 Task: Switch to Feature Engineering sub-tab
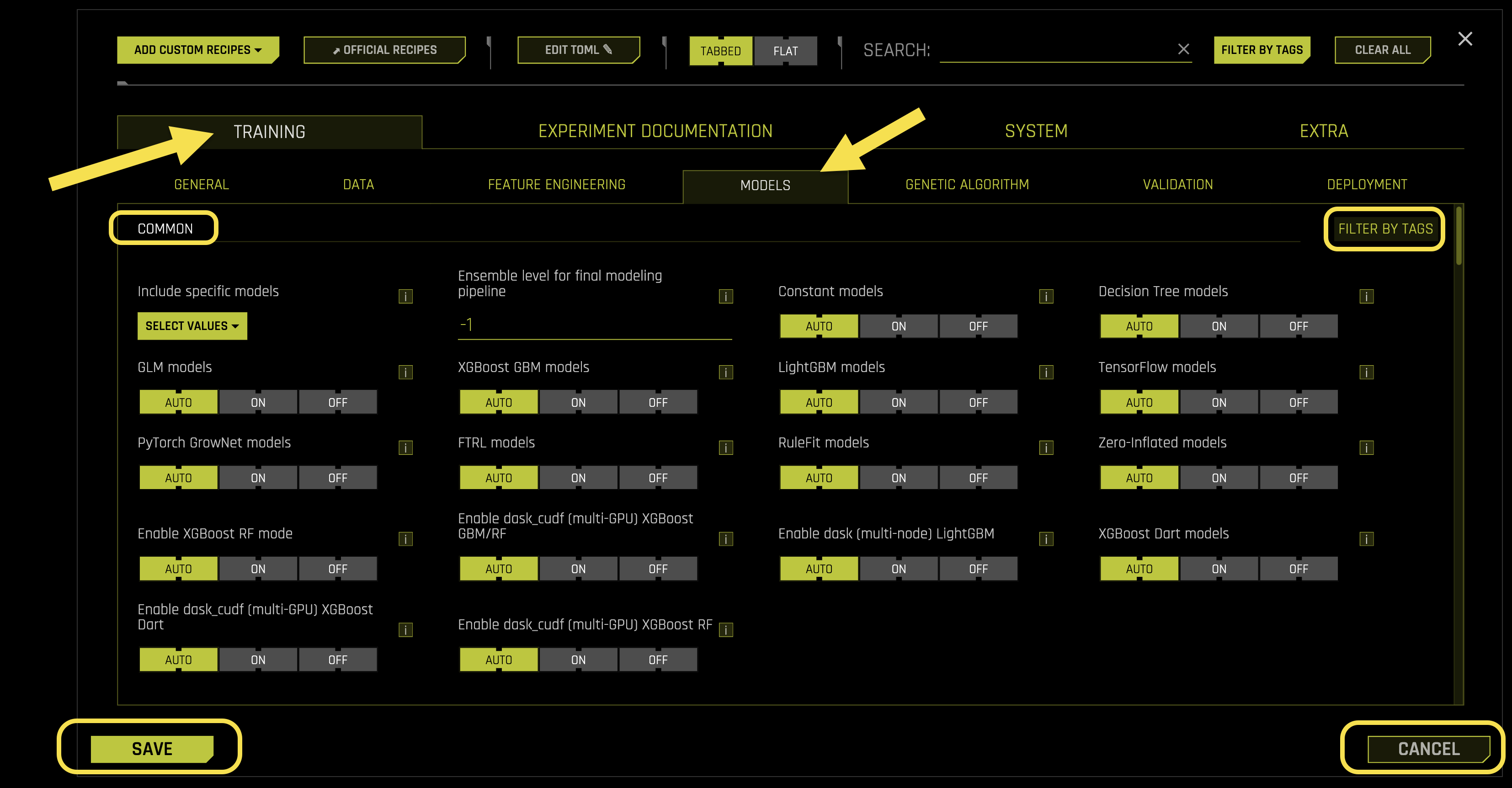[x=556, y=185]
